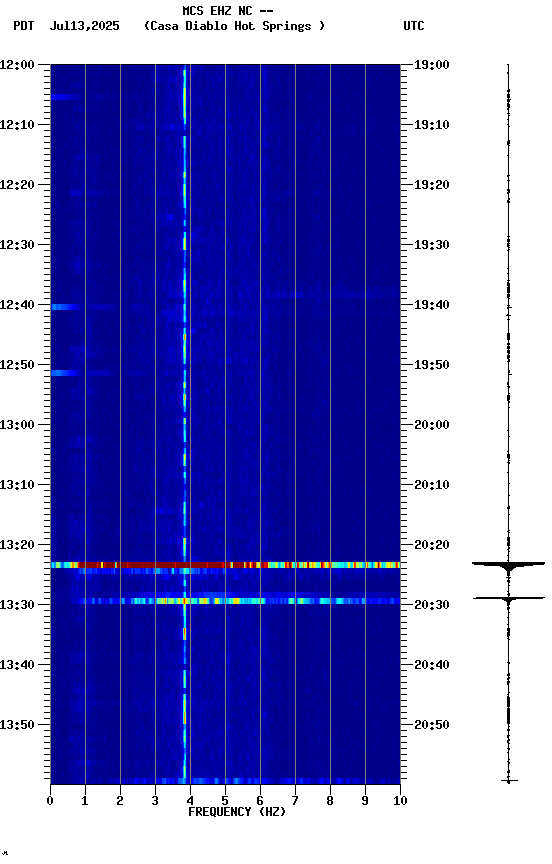Click the '7' frequency axis tick label
This screenshot has height=864, width=552.
click(295, 801)
